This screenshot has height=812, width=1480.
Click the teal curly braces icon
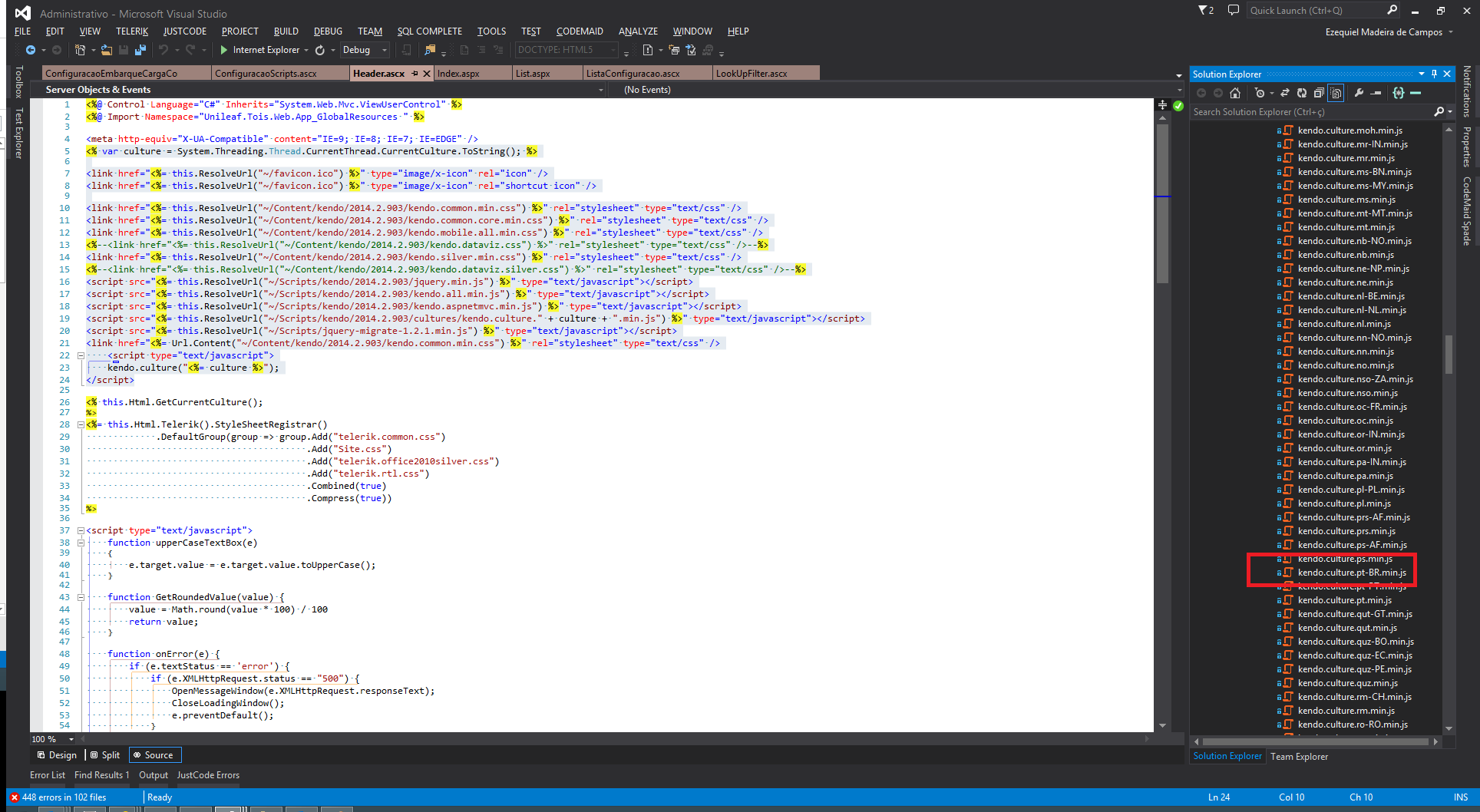click(x=1399, y=93)
